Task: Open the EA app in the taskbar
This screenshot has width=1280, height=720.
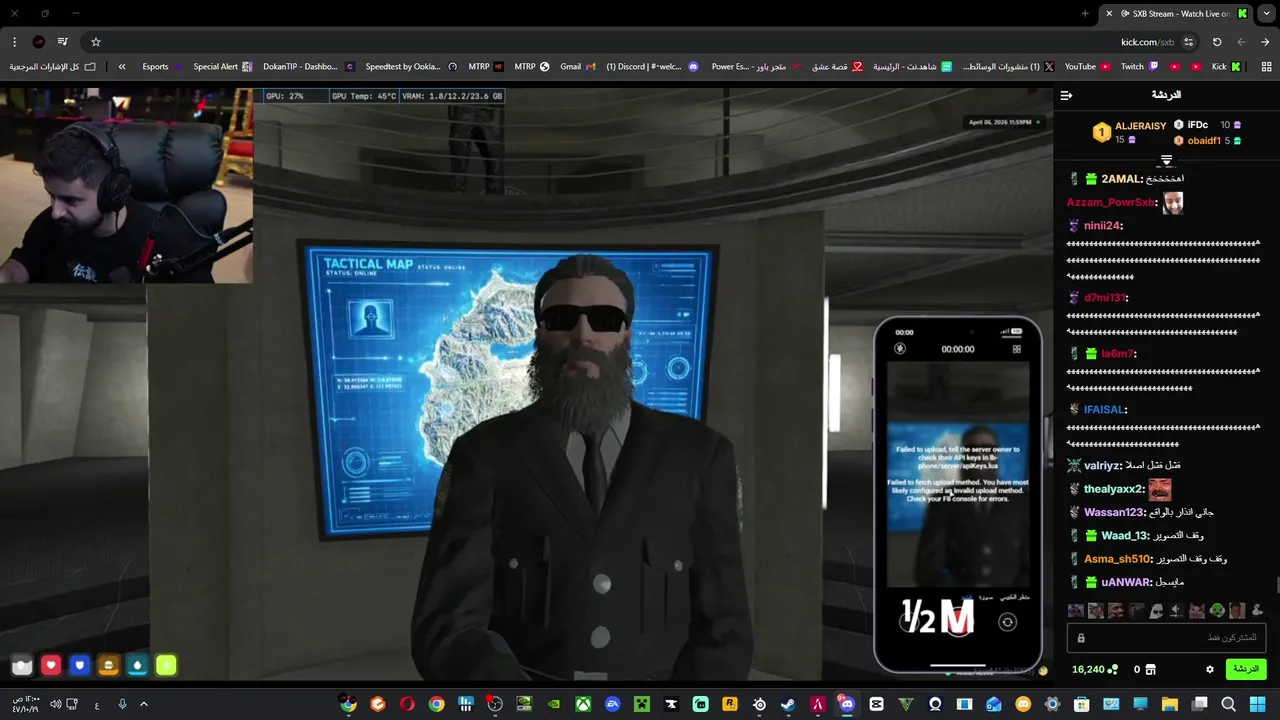Action: [x=612, y=704]
